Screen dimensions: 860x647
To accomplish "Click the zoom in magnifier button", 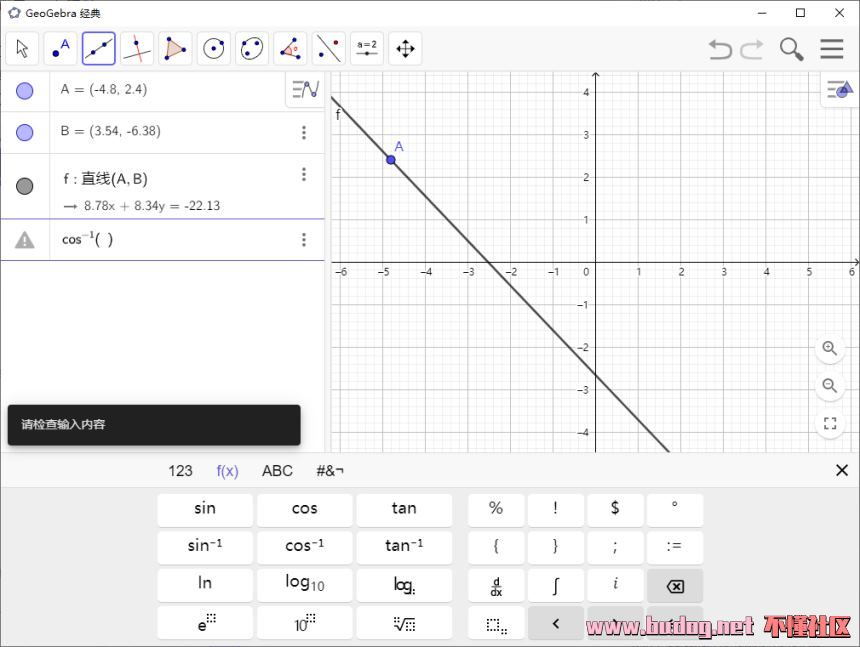I will click(829, 348).
